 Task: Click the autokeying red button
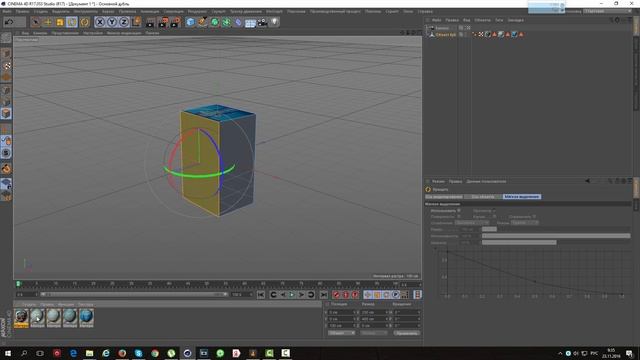(x=346, y=295)
